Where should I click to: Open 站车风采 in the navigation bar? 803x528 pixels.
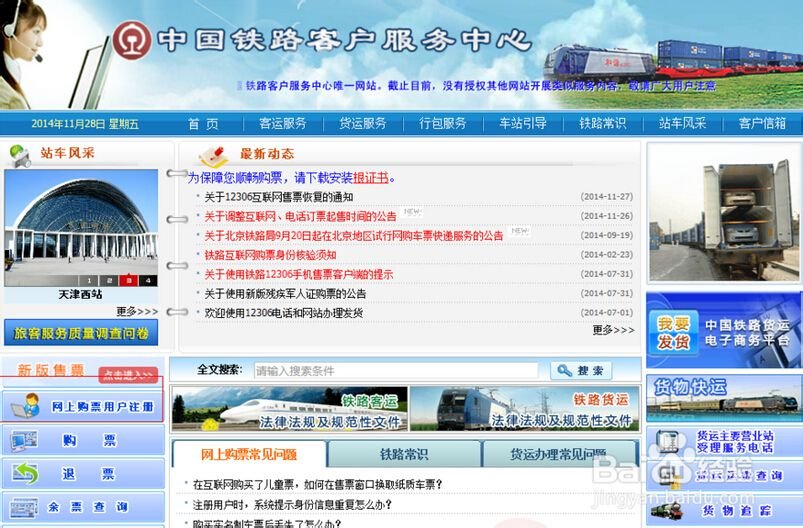point(682,123)
